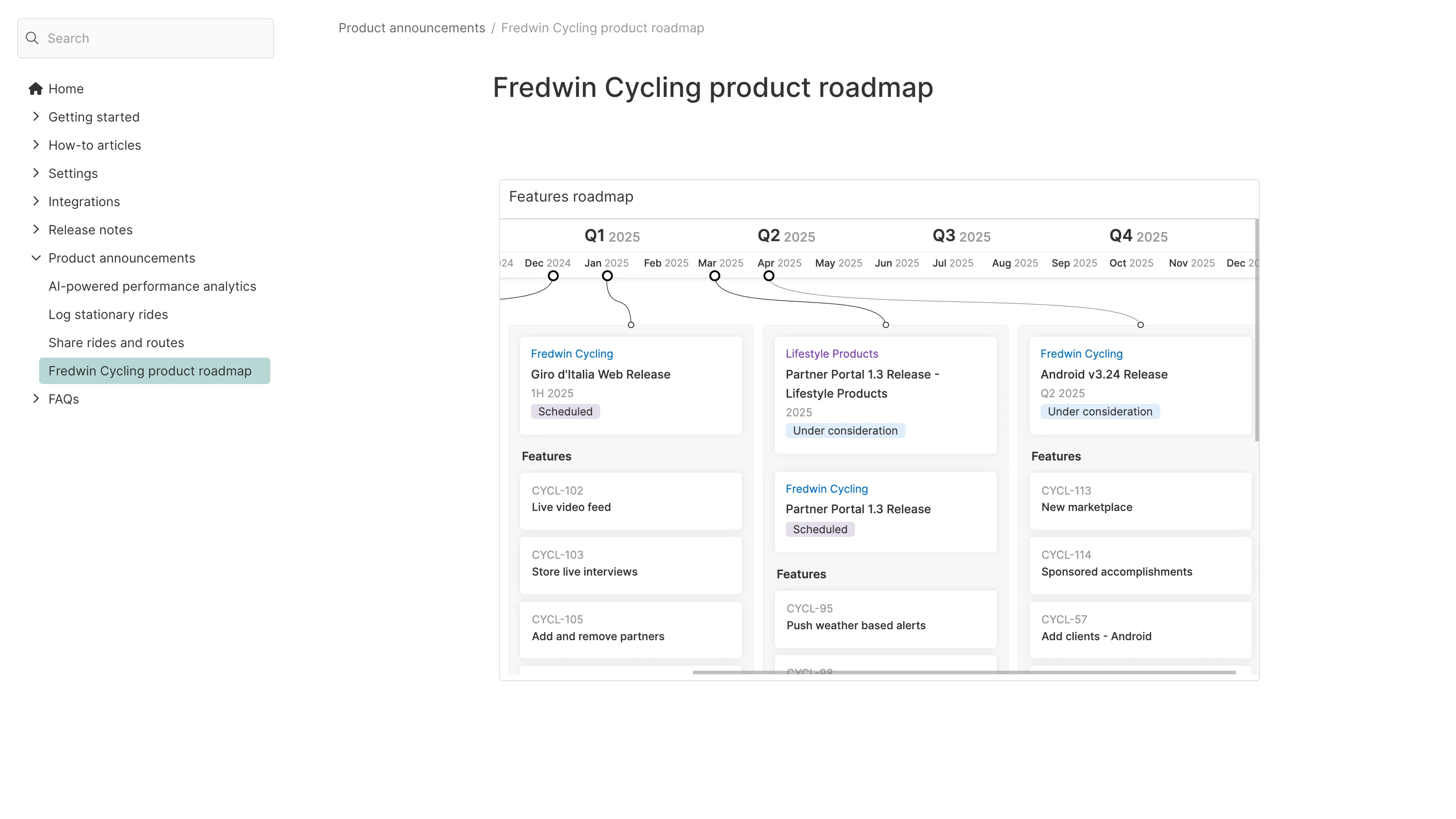The width and height of the screenshot is (1456, 819).
Task: Expand the FAQs section
Action: (36, 399)
